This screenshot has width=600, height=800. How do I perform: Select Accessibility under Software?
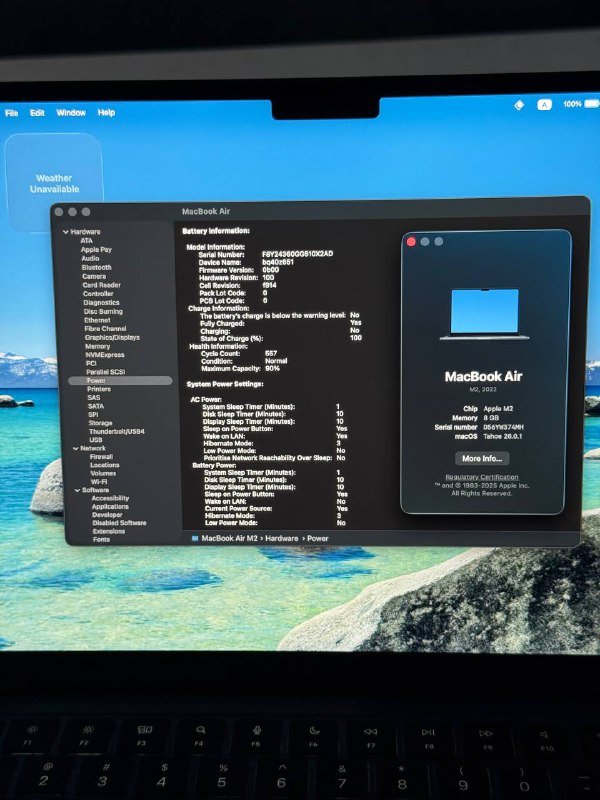pos(110,498)
